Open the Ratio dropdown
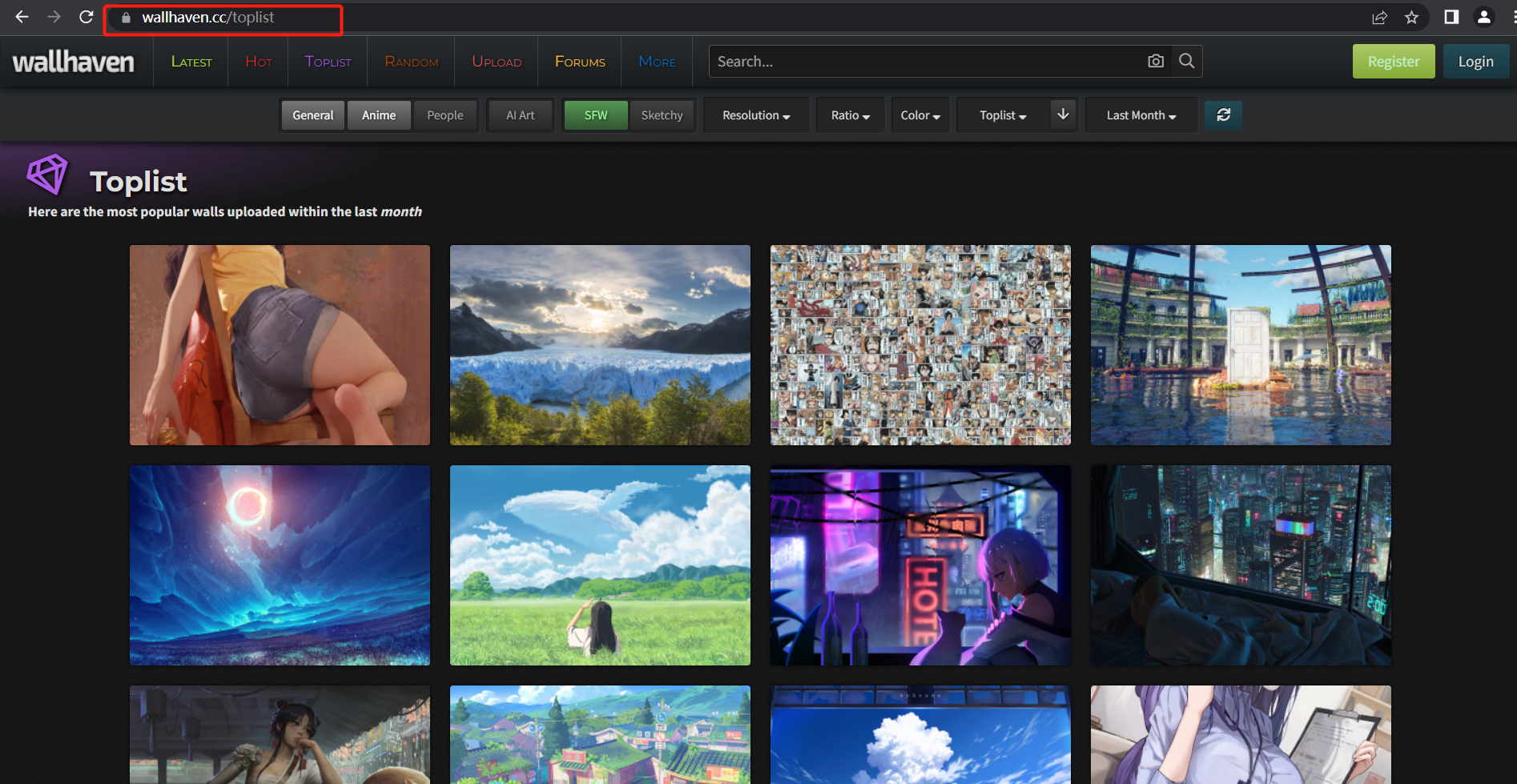 click(851, 115)
